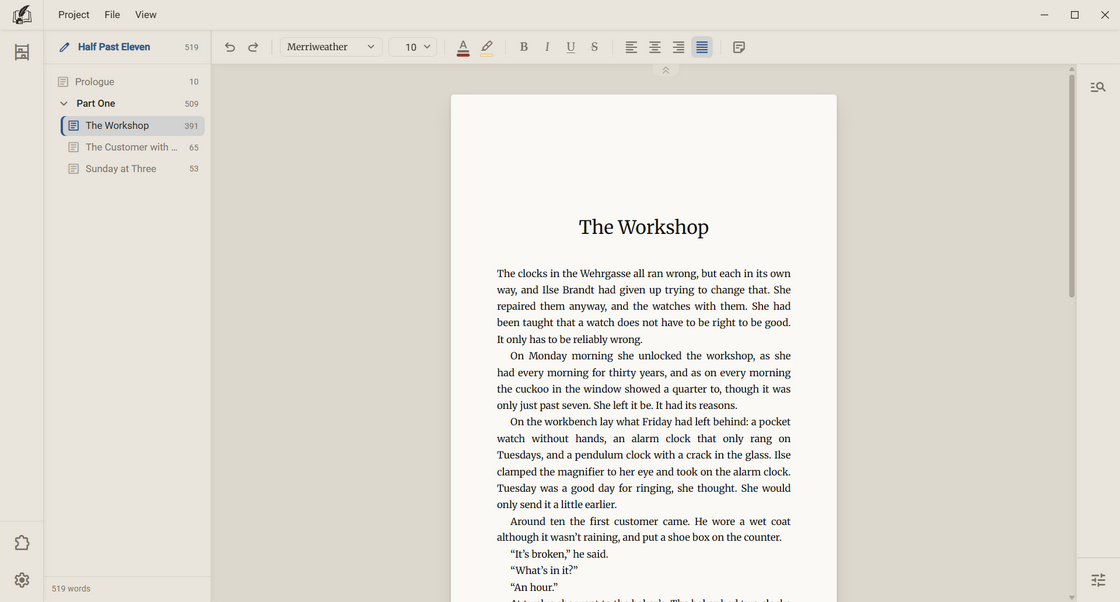Open the Merriweather font dropdown
This screenshot has width=1120, height=602.
tap(331, 47)
